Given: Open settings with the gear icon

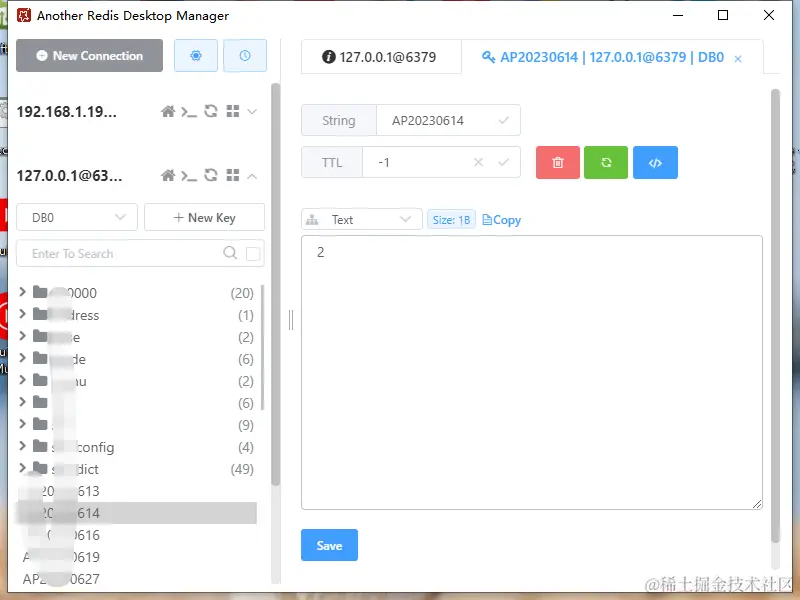Looking at the screenshot, I should click(x=196, y=56).
